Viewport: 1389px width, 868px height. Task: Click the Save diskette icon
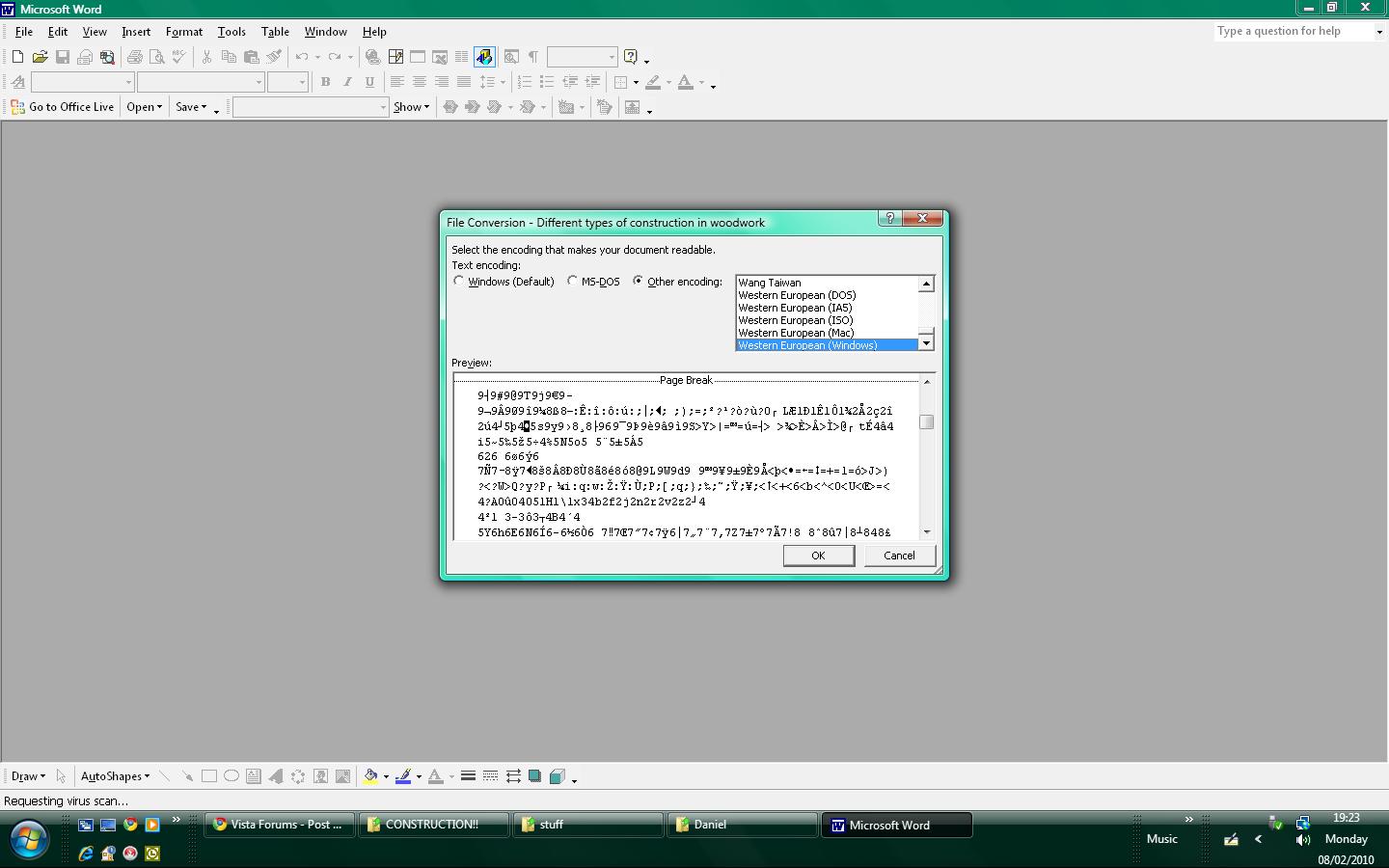pos(62,57)
